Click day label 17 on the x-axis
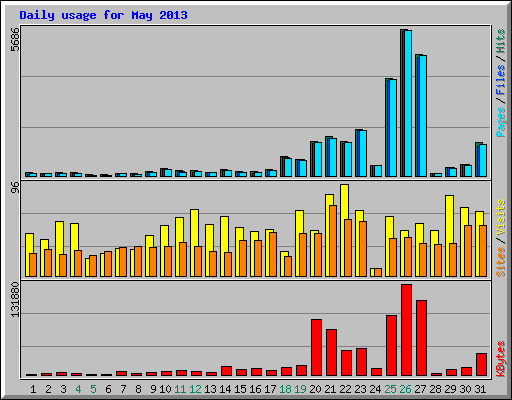 [x=270, y=389]
